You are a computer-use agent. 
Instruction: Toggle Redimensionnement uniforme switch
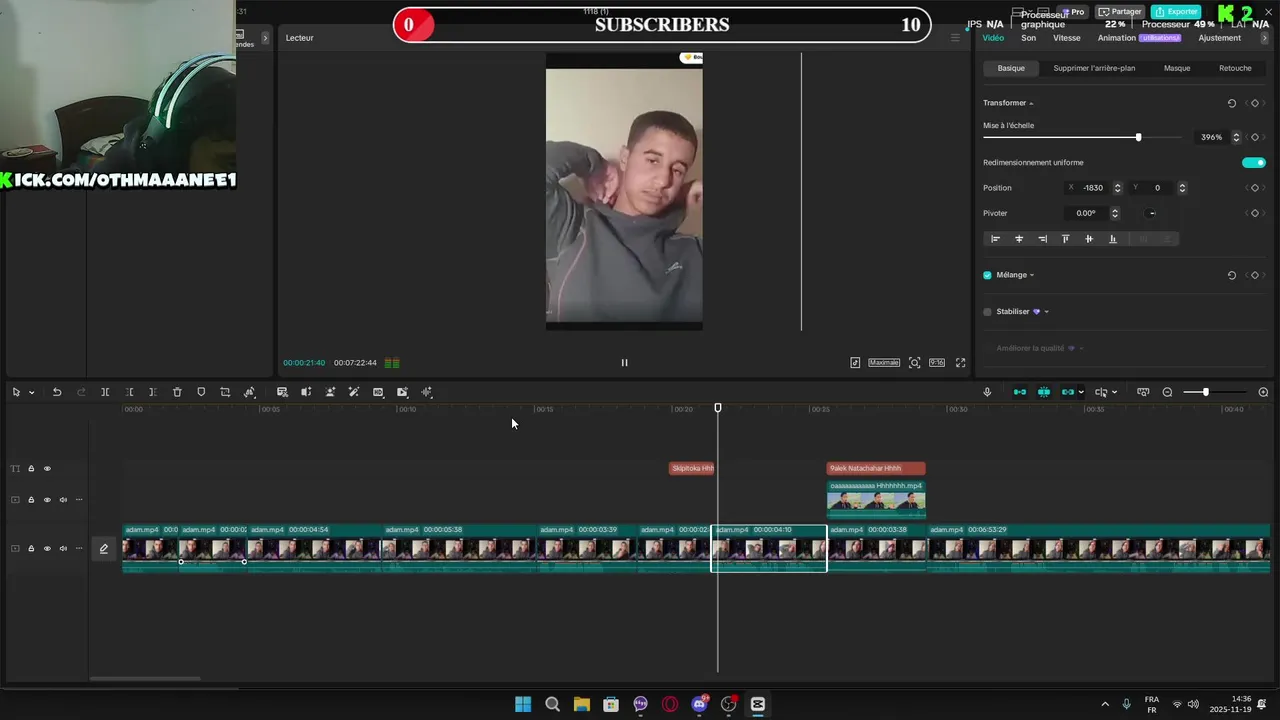1254,162
